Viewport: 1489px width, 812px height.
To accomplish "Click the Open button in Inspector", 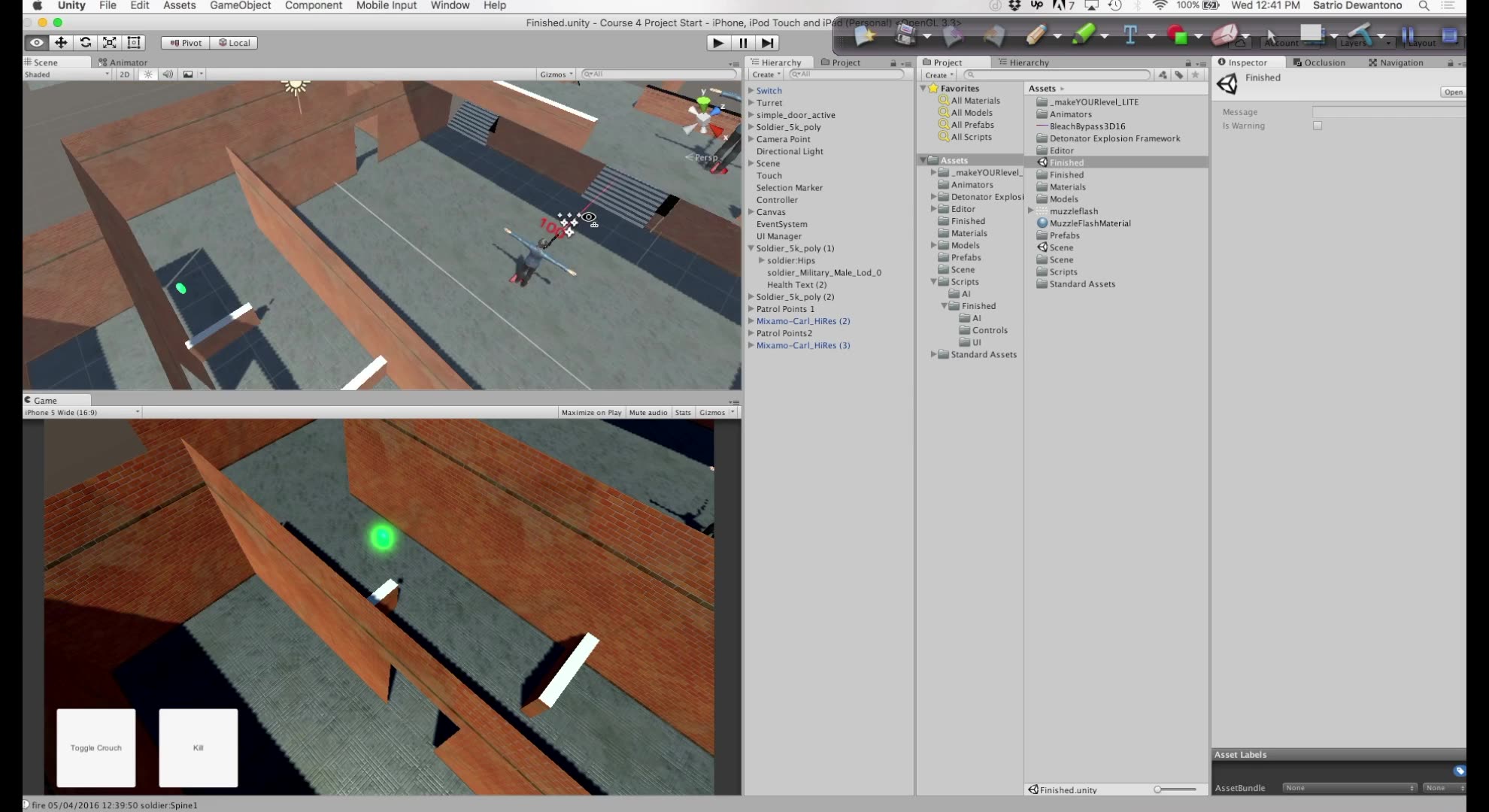I will tap(1452, 92).
